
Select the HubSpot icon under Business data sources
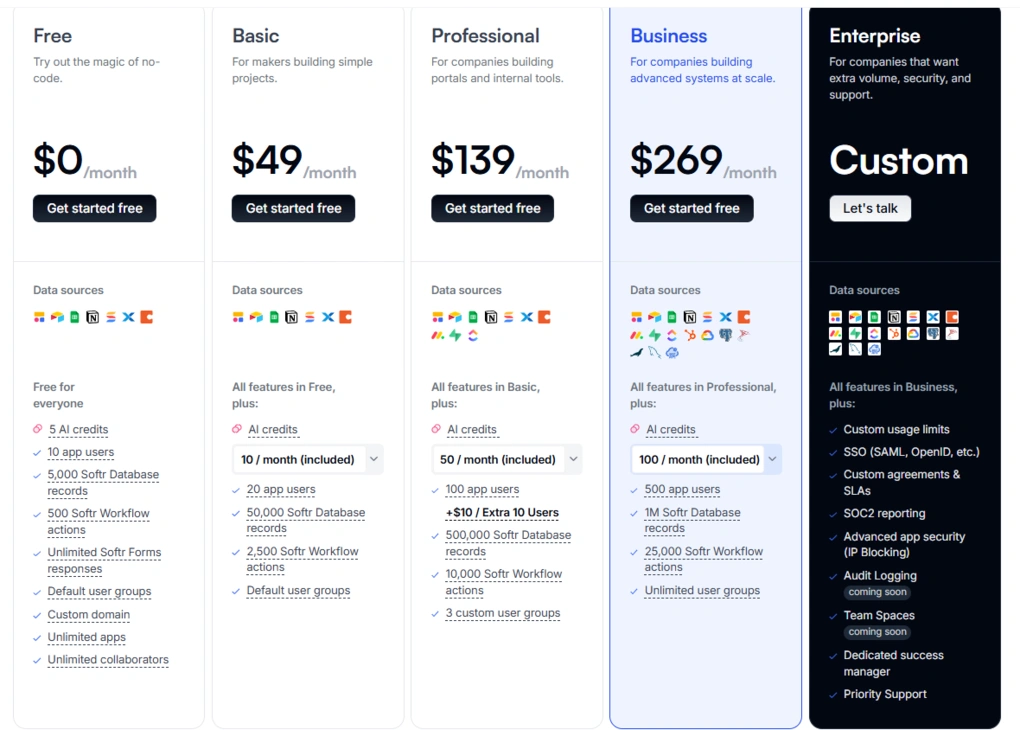point(690,336)
